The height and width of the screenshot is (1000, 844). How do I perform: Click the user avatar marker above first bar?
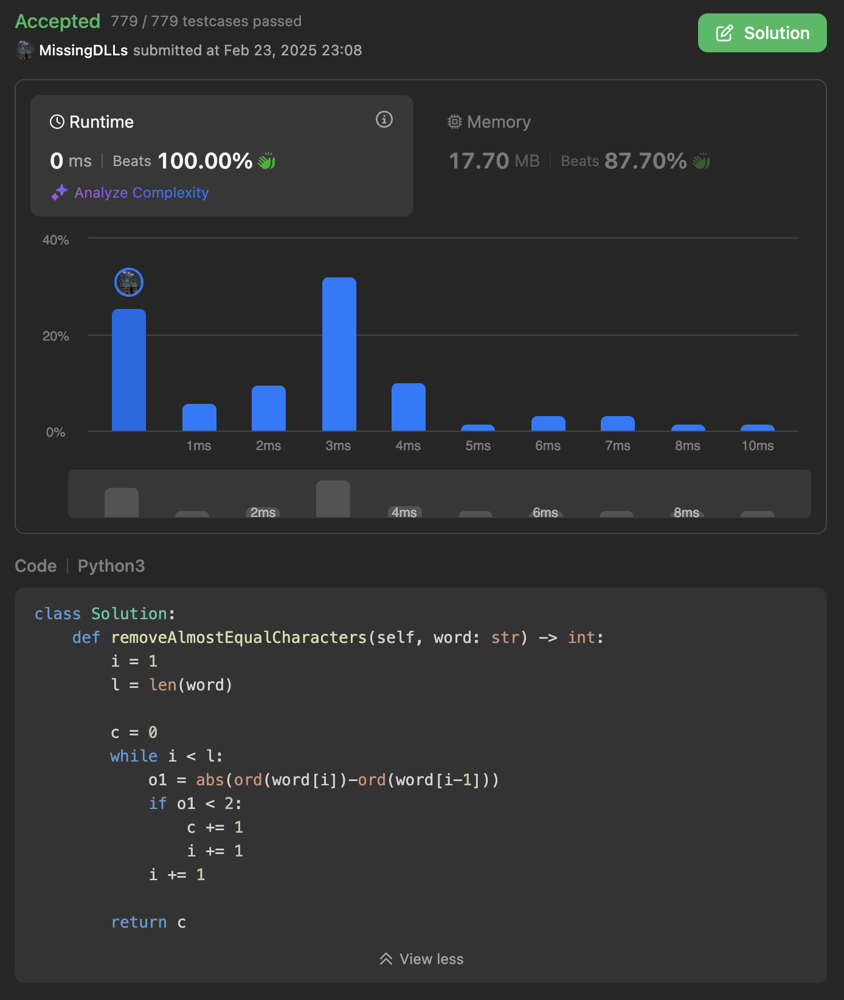coord(129,282)
